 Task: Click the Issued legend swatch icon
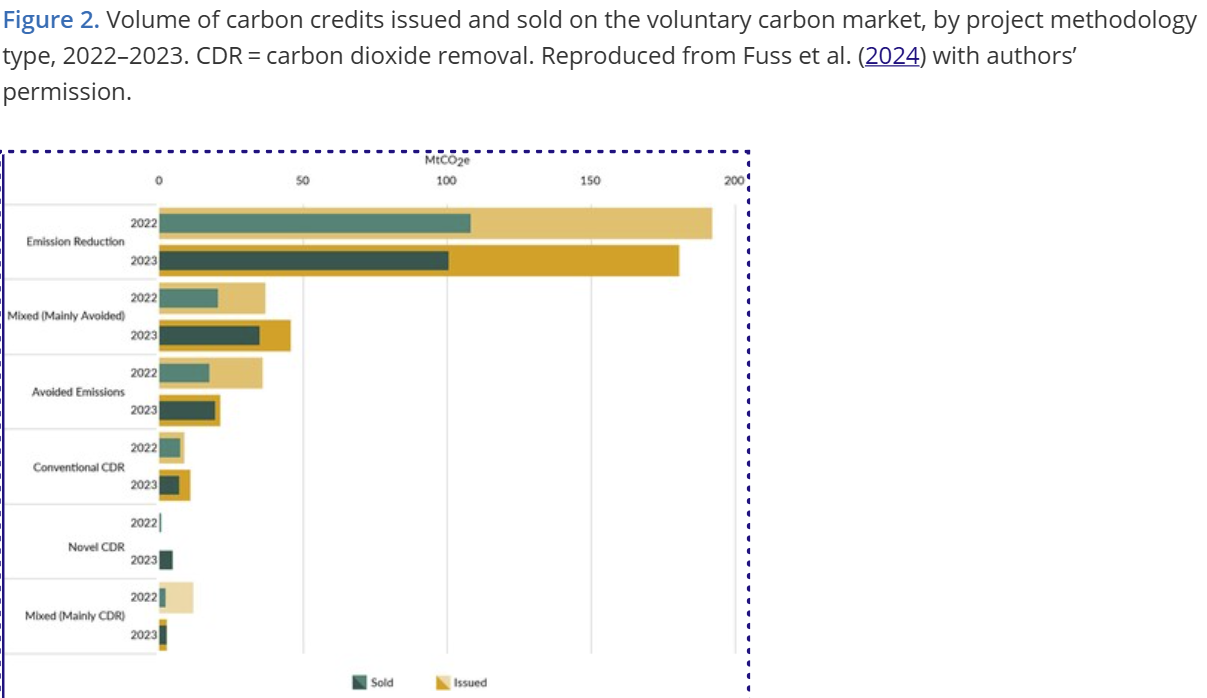click(442, 682)
